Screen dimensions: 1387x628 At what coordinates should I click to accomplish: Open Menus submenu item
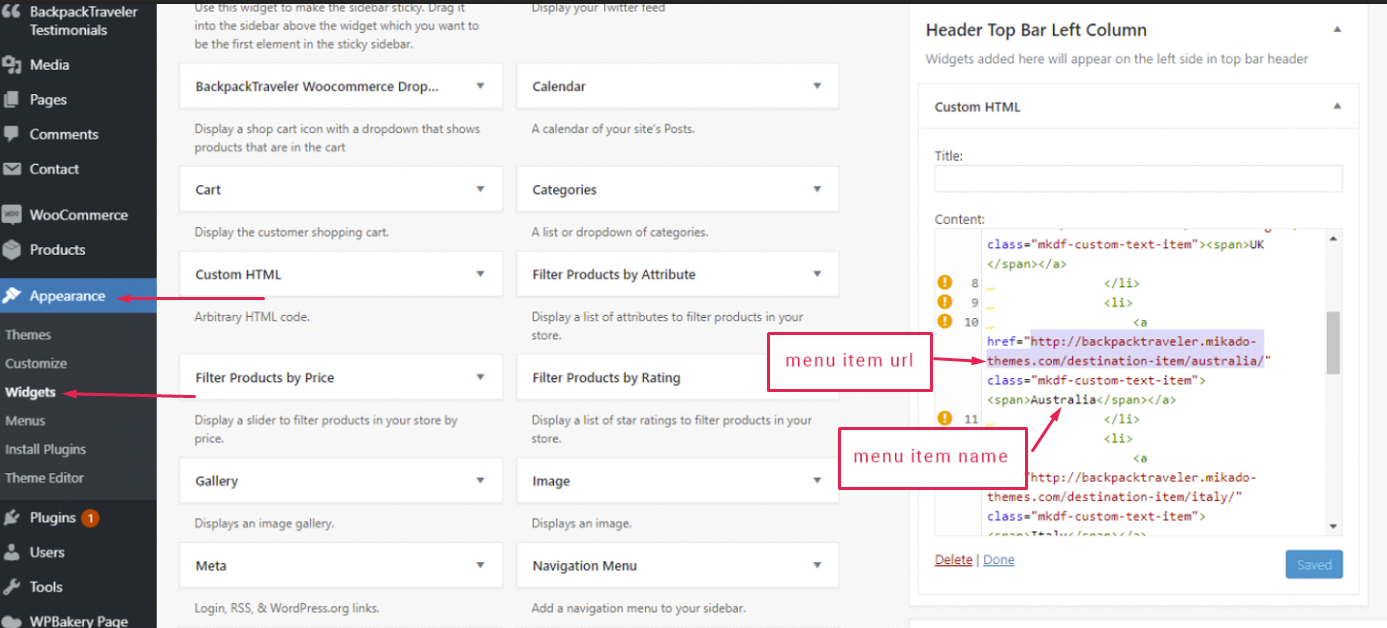click(25, 421)
